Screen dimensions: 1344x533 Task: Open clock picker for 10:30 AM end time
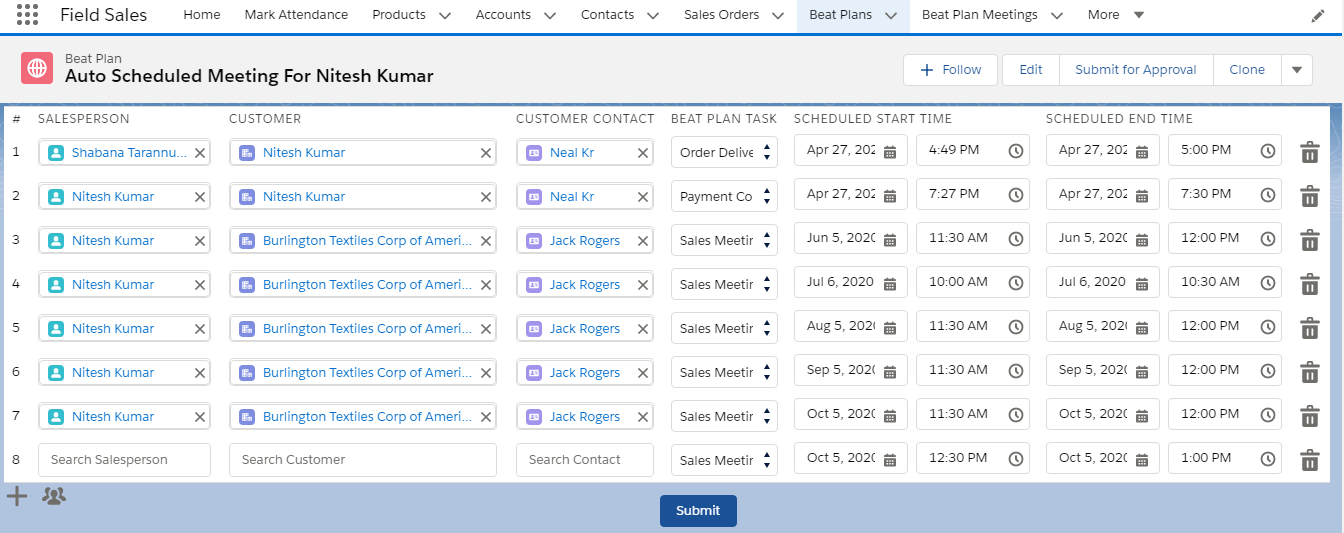[1268, 283]
